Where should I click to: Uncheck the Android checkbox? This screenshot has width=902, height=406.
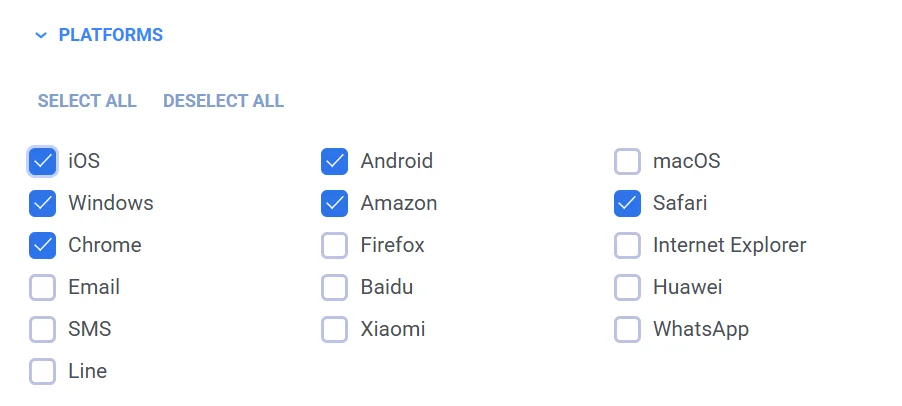(x=335, y=161)
